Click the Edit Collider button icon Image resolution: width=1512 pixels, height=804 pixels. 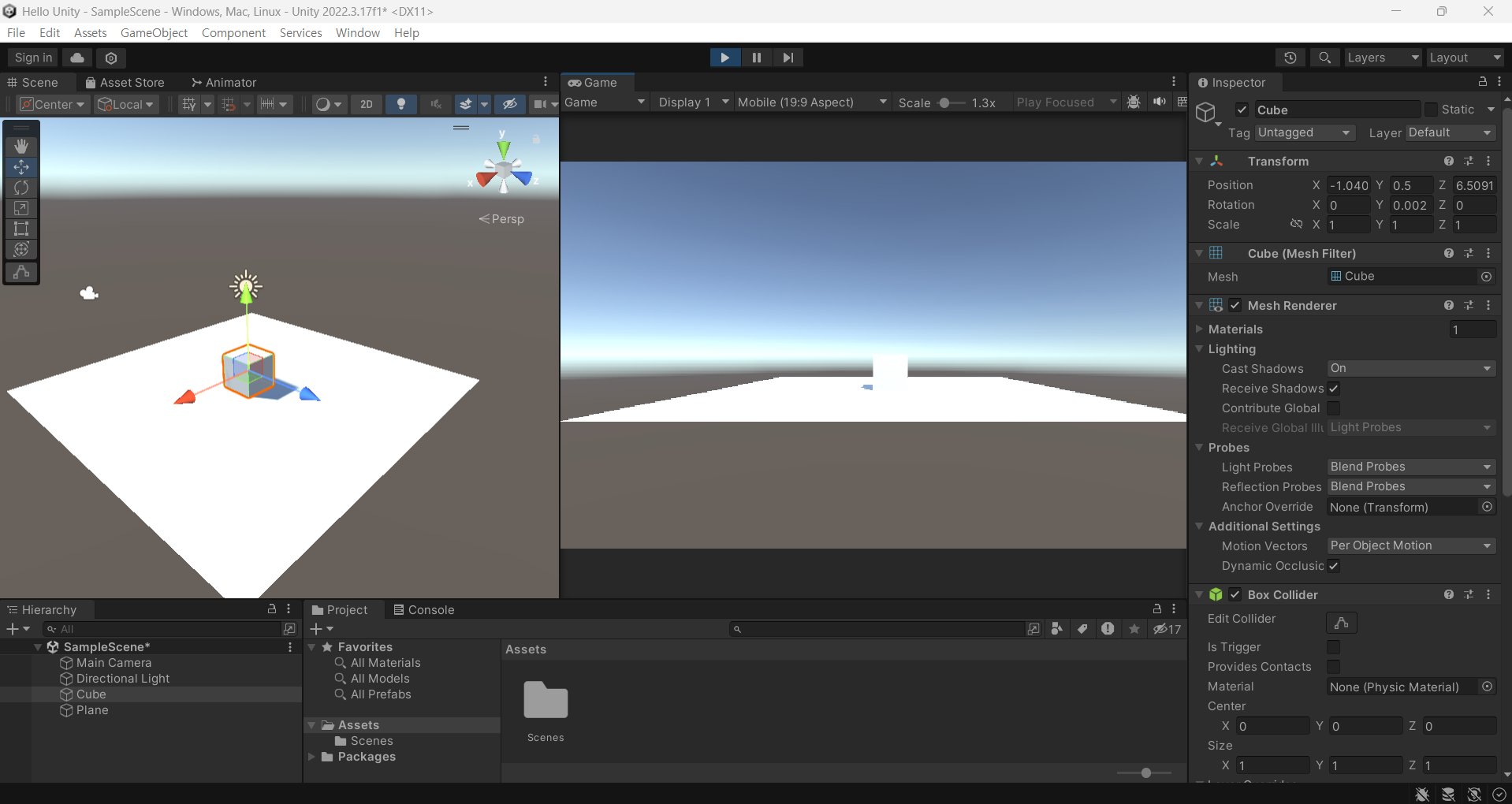[x=1342, y=623]
